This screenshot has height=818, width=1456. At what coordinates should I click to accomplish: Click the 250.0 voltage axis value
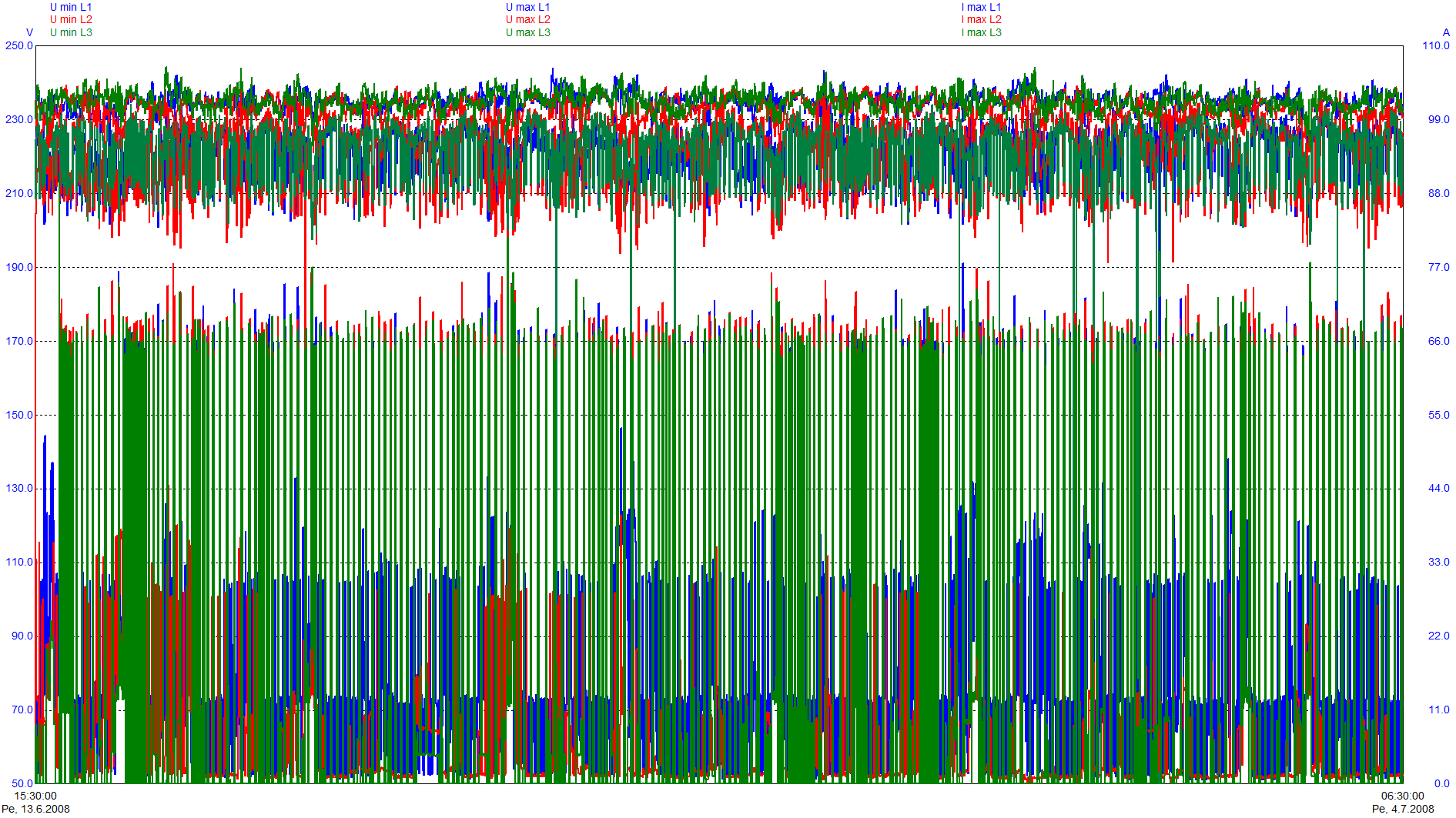click(19, 45)
